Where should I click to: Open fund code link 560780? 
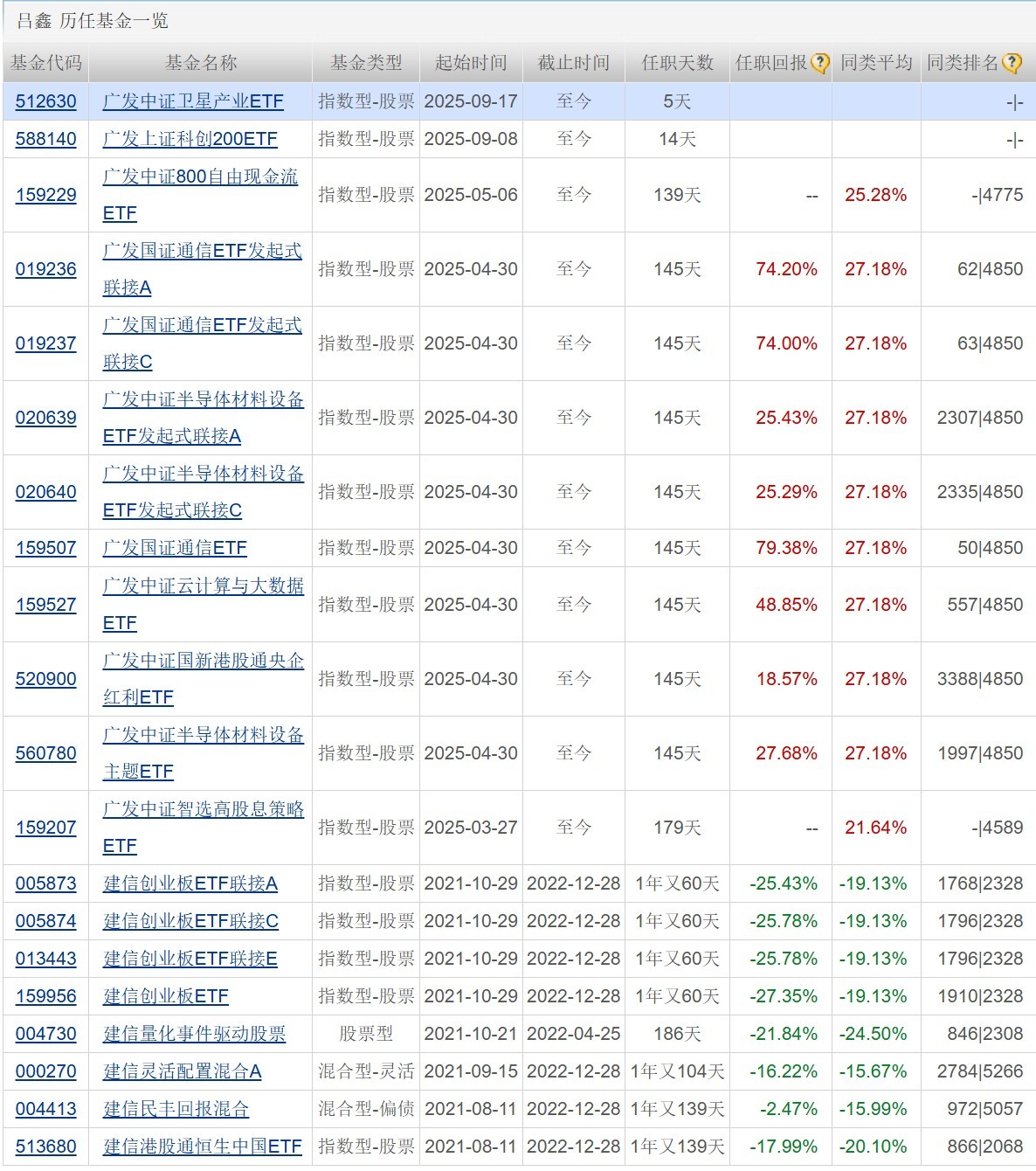[x=46, y=753]
